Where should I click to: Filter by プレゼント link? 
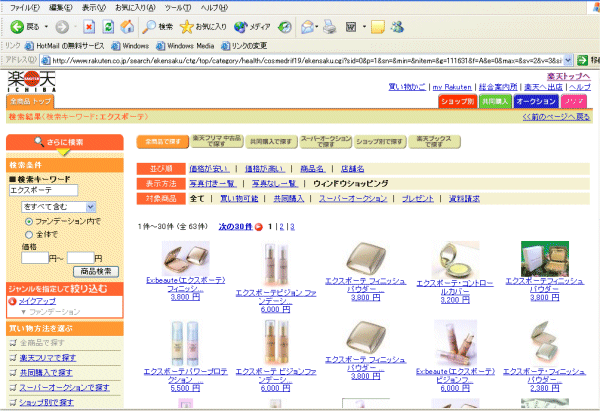pyautogui.click(x=418, y=199)
